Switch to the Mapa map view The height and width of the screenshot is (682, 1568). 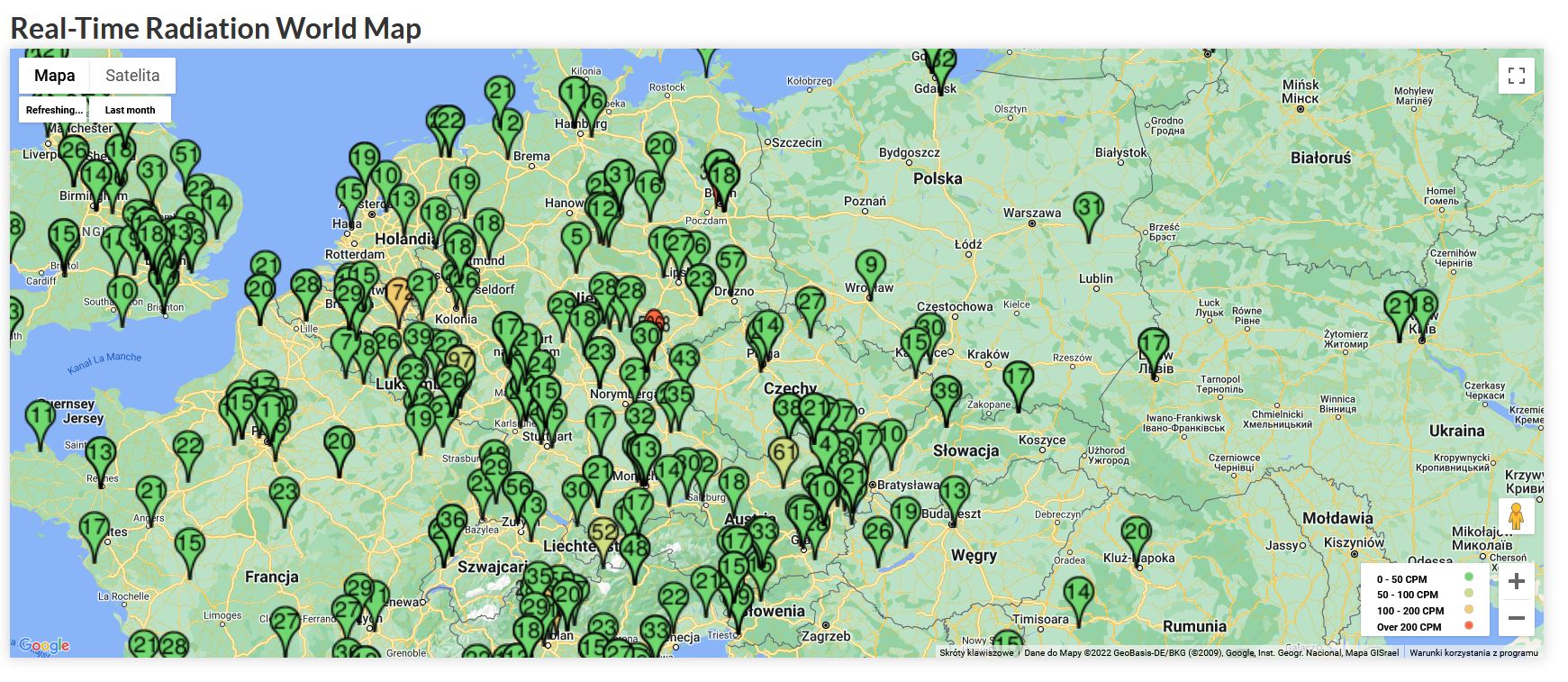coord(54,76)
